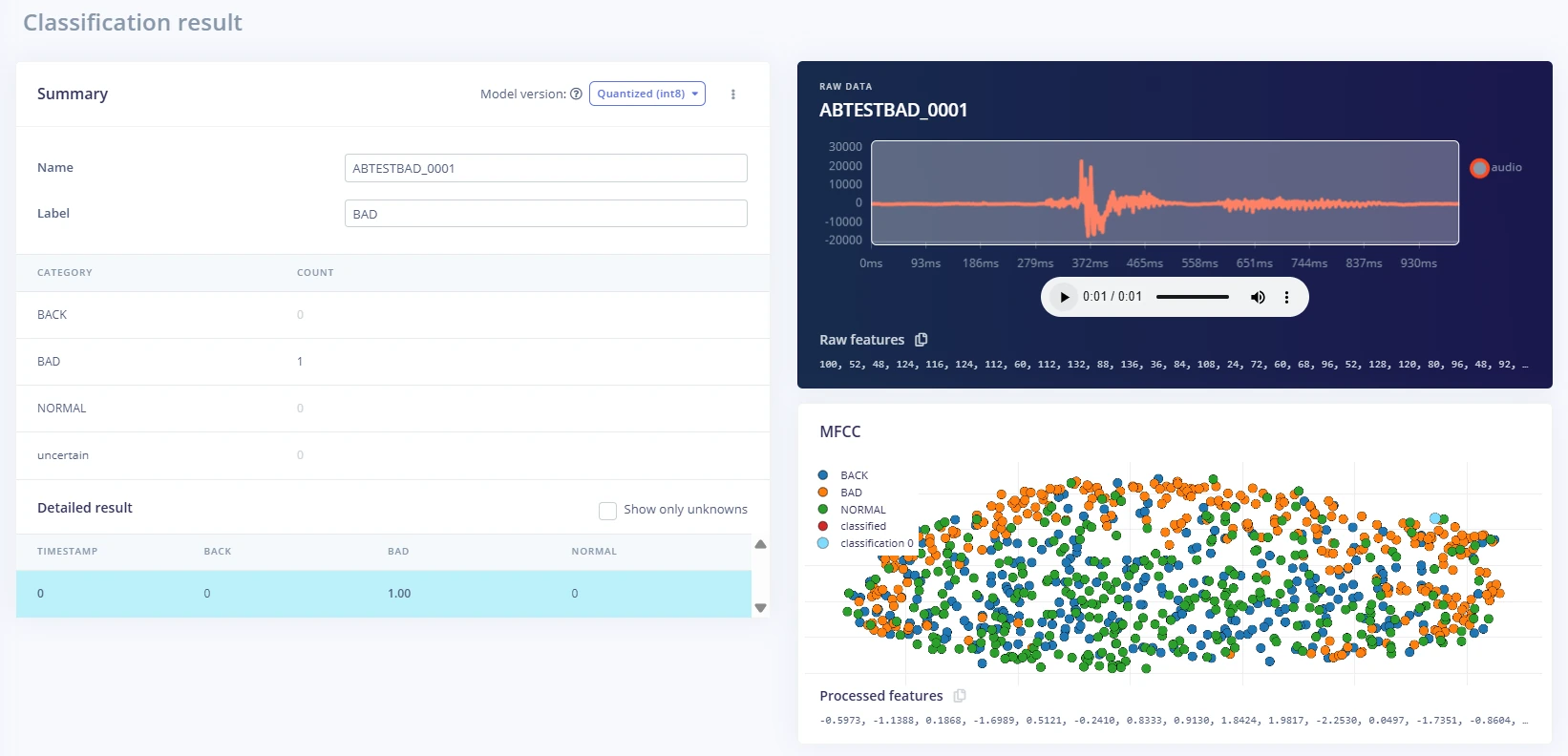
Task: Click the NORMAL category row
Action: 392,409
